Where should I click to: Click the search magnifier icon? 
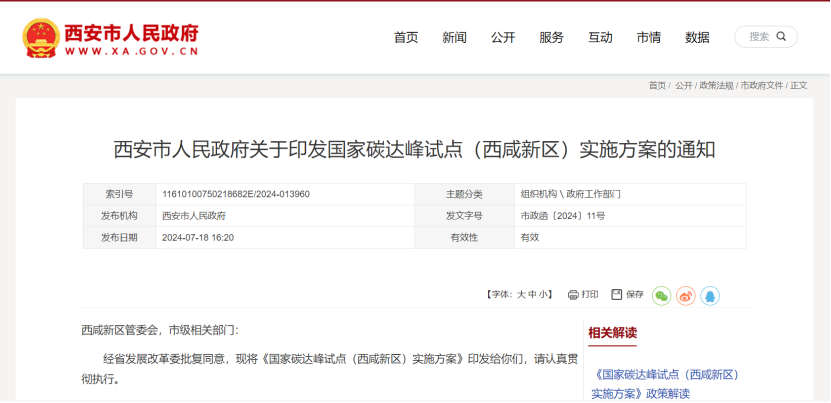click(x=781, y=37)
